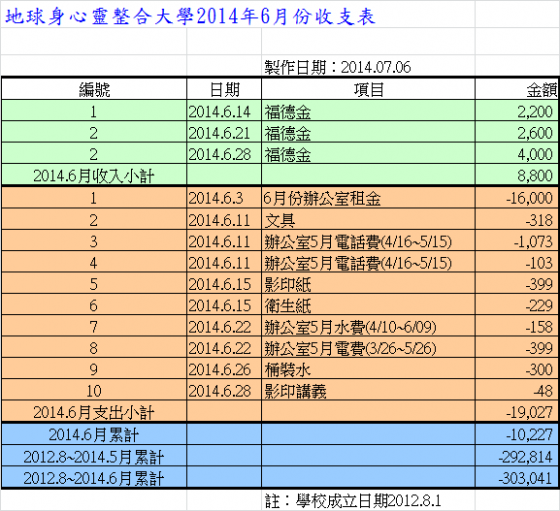This screenshot has height=511, width=560.
Task: Select the 辦公室5月水費(4/10~6/09) cell
Action: (x=368, y=326)
